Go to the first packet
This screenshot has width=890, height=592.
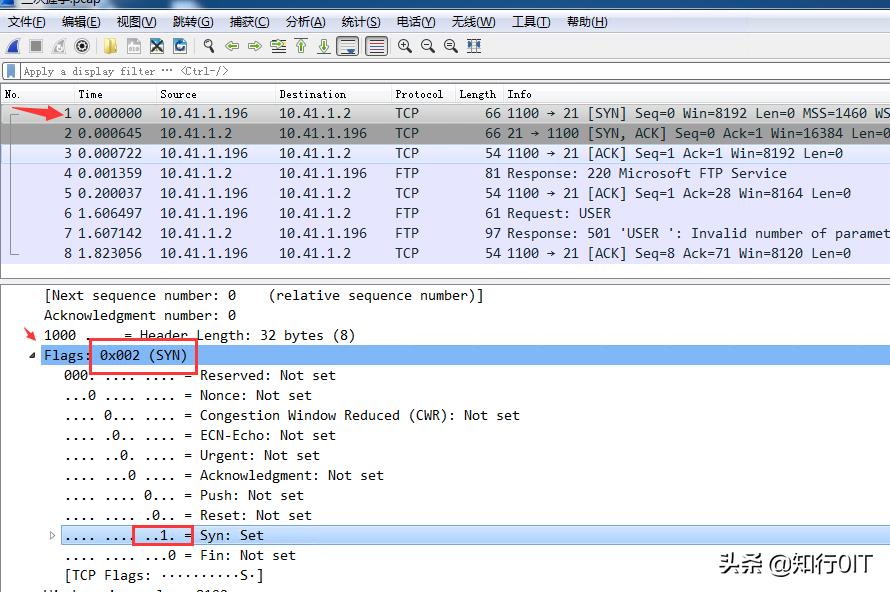pyautogui.click(x=302, y=45)
